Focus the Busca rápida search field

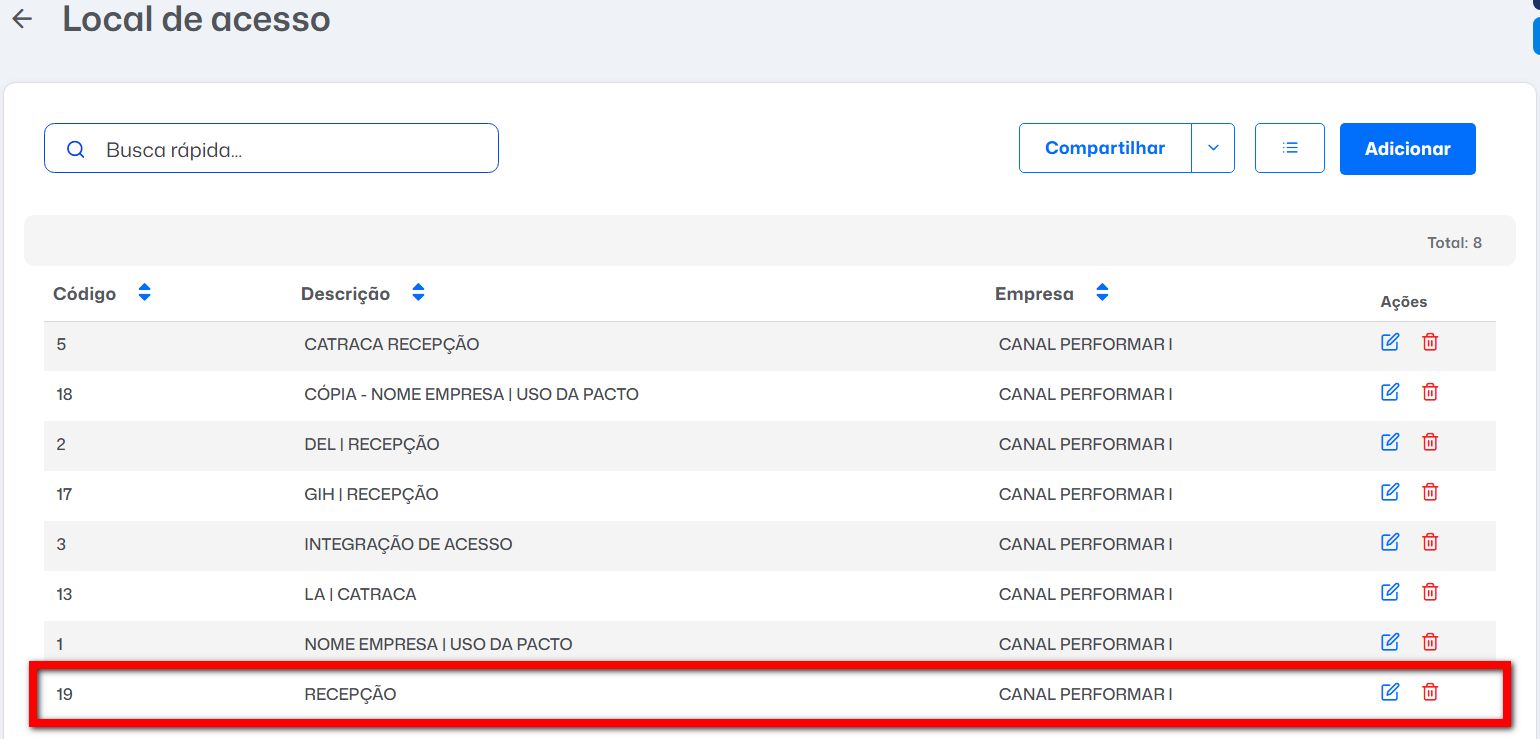pyautogui.click(x=271, y=148)
